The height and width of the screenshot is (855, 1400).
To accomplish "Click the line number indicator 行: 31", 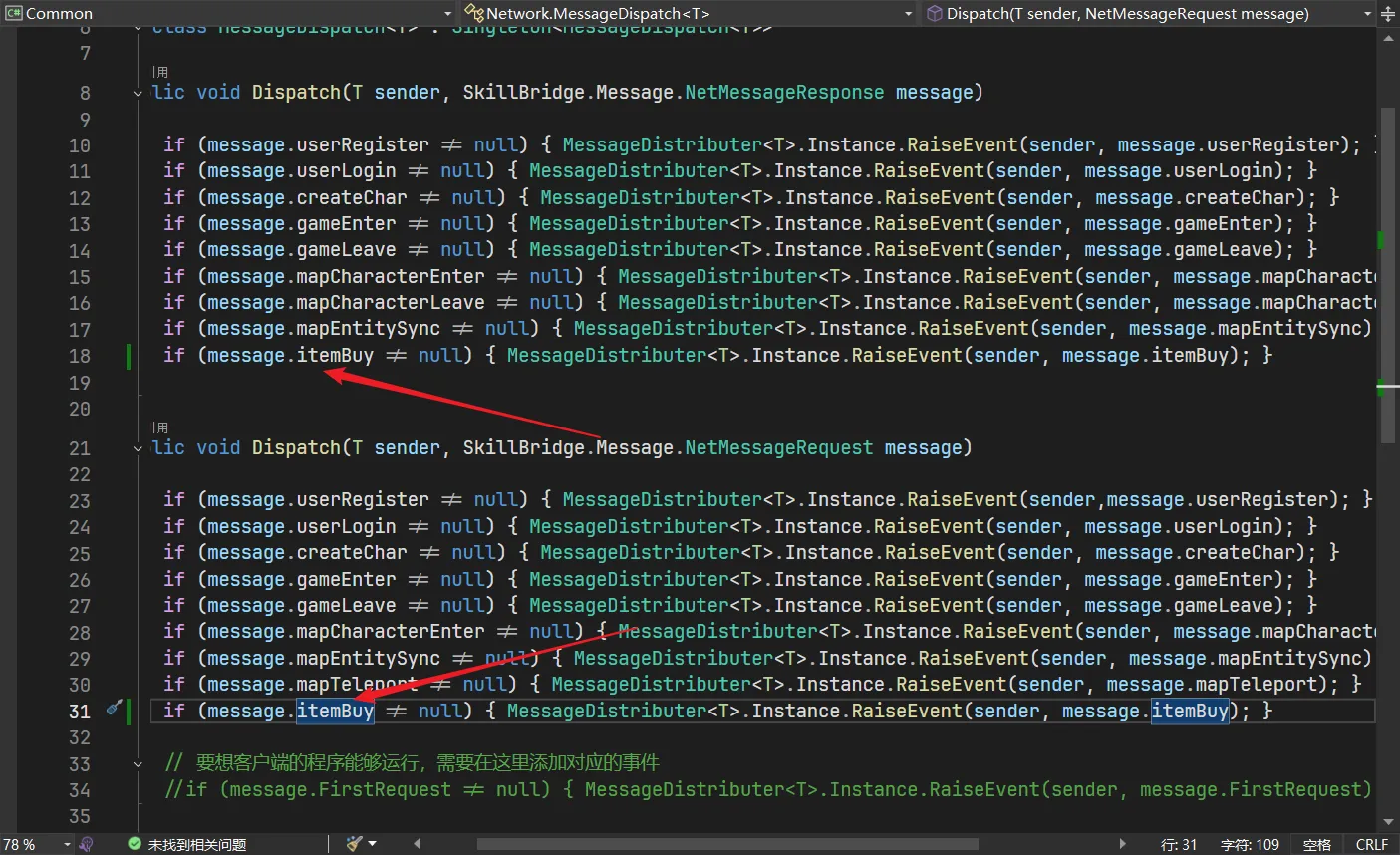I will click(1179, 844).
